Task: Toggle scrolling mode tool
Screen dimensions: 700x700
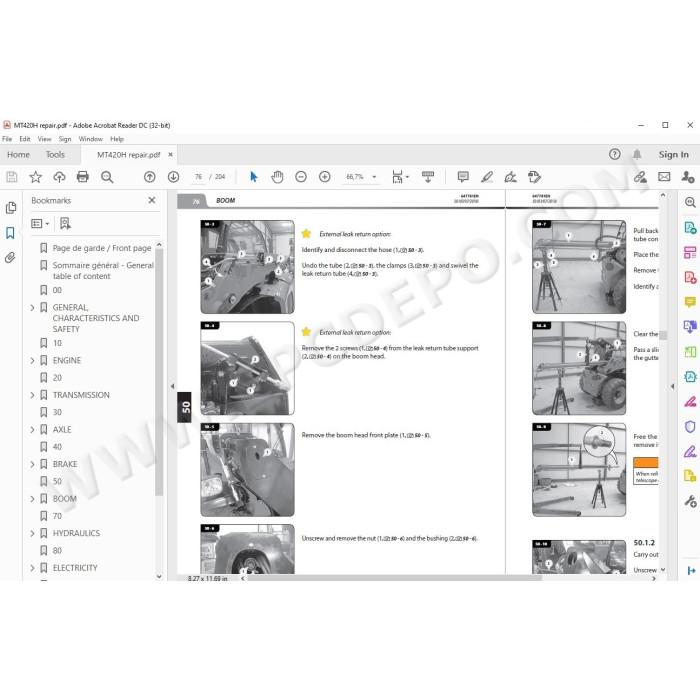Action: tap(428, 177)
